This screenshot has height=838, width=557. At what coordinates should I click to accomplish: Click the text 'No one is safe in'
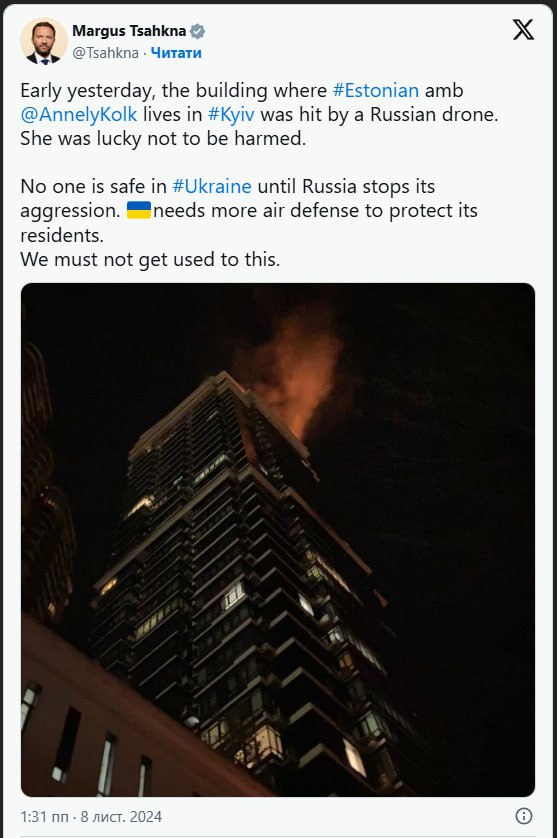coord(94,186)
